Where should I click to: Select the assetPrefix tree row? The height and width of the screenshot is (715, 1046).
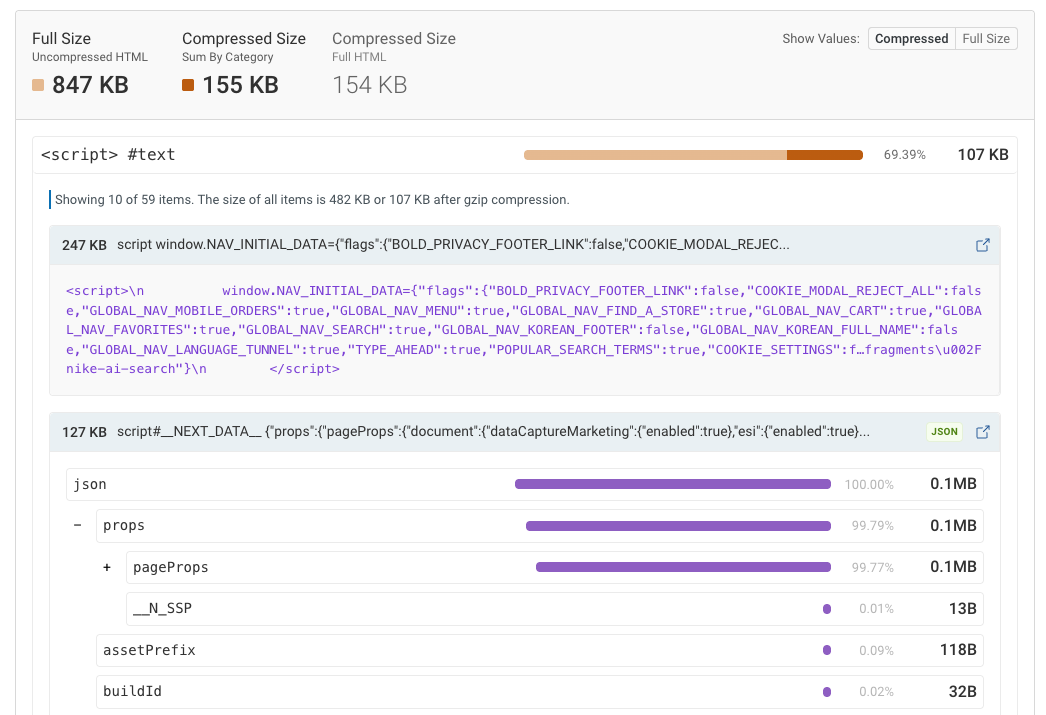coord(300,650)
